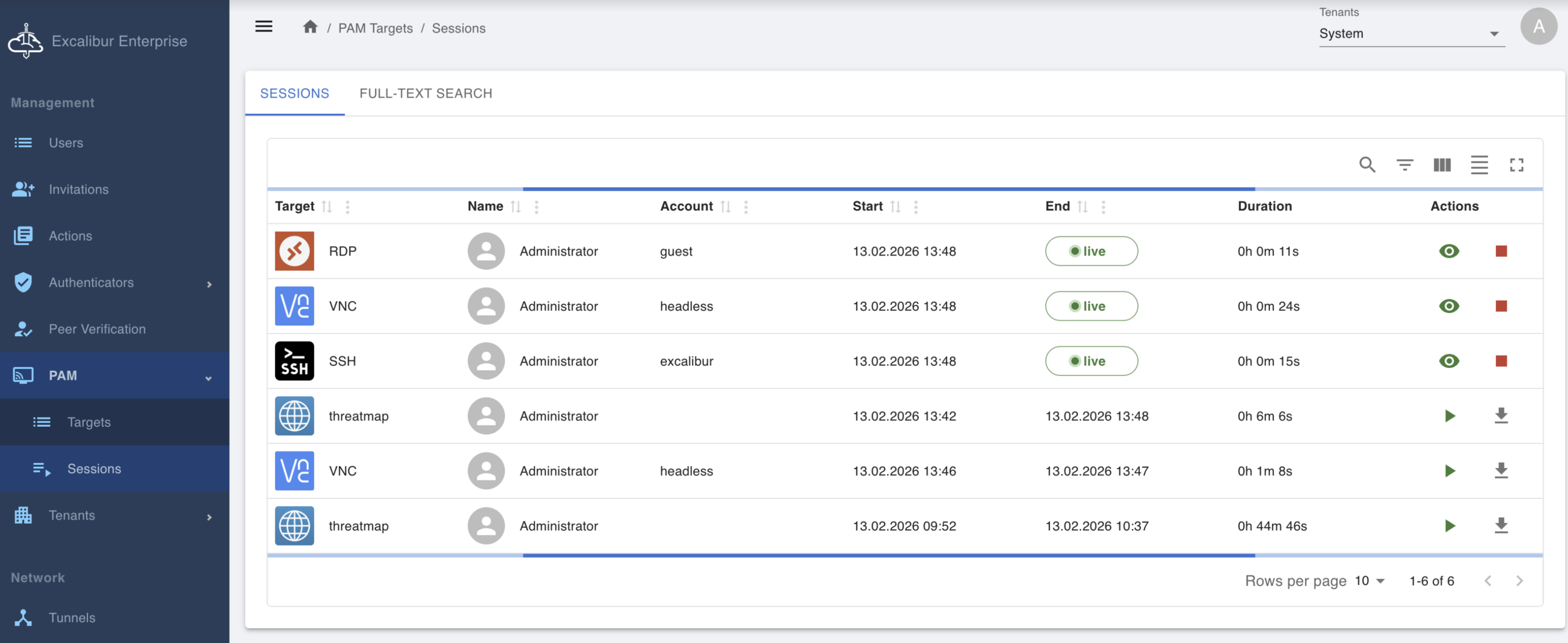Image resolution: width=1568 pixels, height=643 pixels.
Task: Click the search icon in table toolbar
Action: (x=1367, y=164)
